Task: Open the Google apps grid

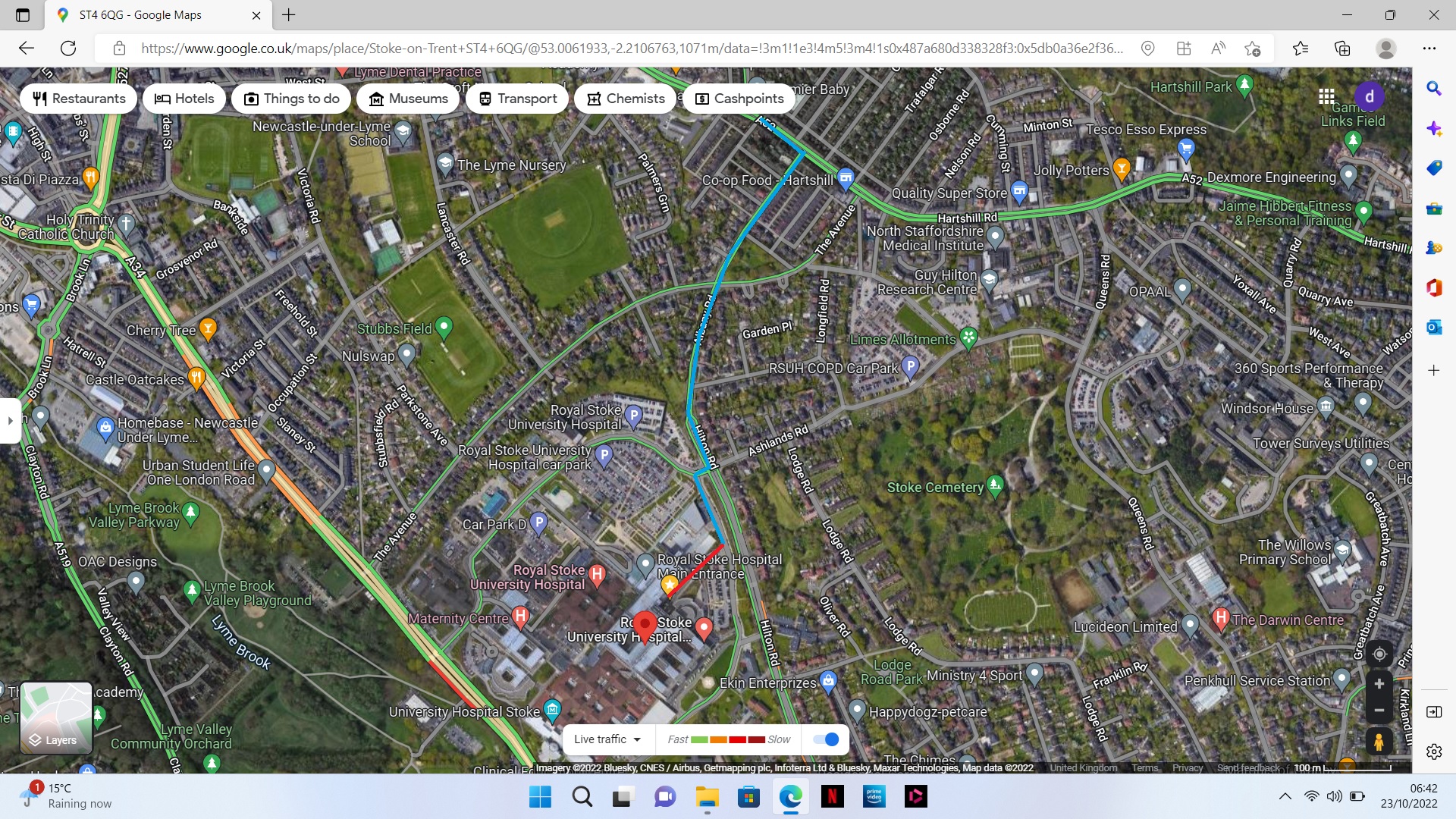Action: point(1326,96)
